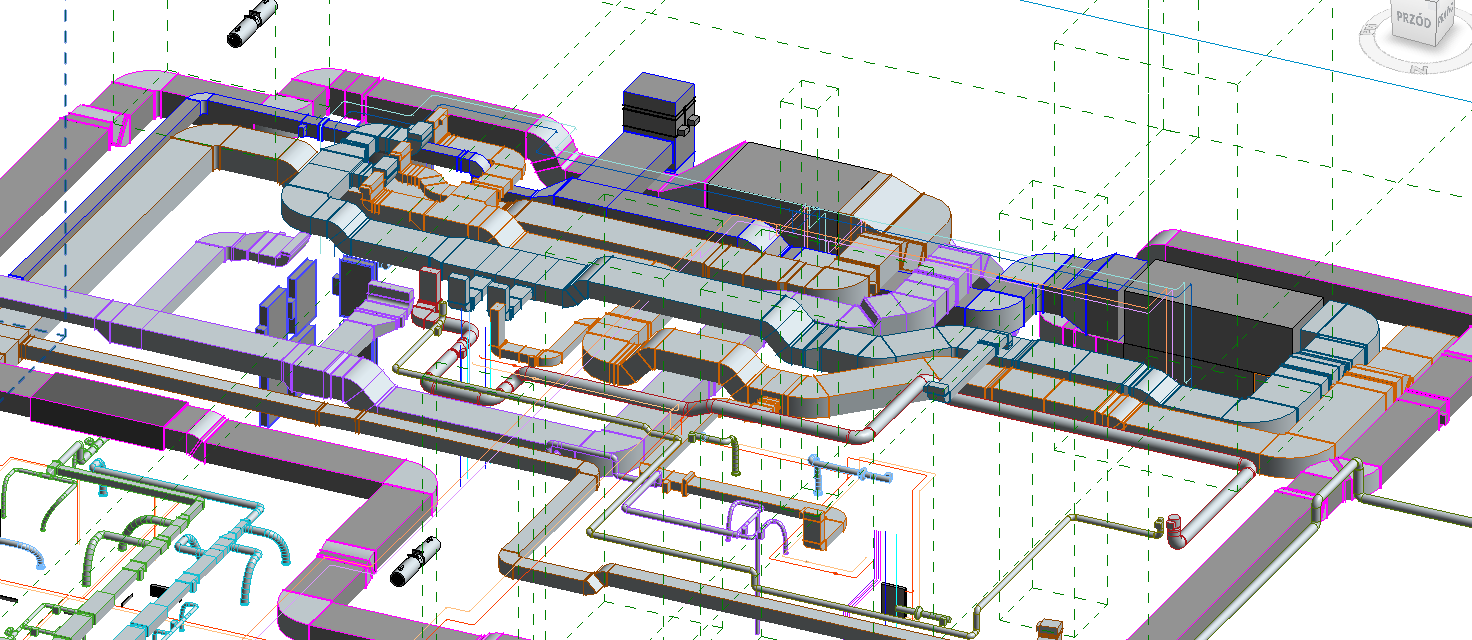Image resolution: width=1472 pixels, height=640 pixels.
Task: Click the left compass letter on the ViewCube ring
Action: pyautogui.click(x=1367, y=31)
